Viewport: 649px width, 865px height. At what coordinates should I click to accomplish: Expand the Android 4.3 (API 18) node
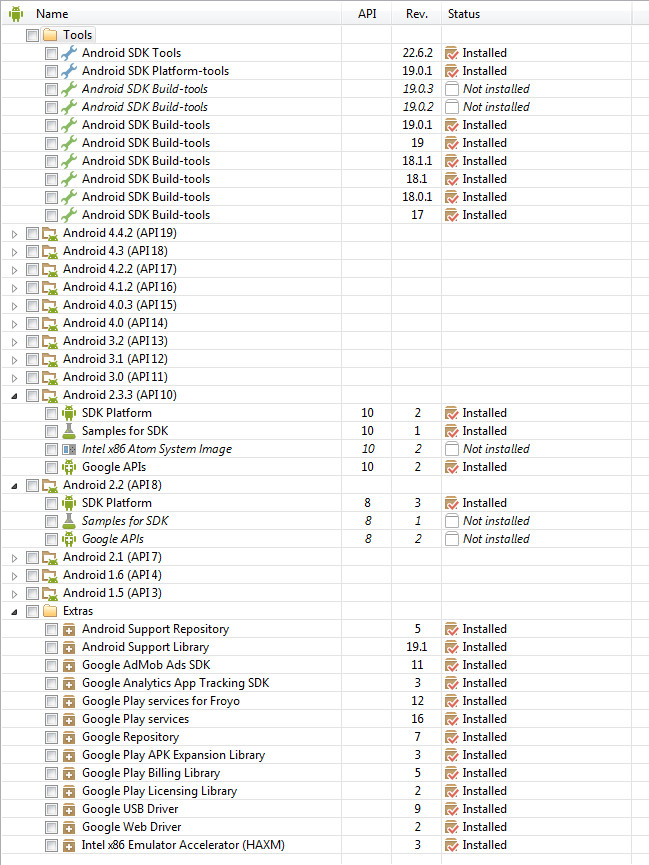point(14,251)
